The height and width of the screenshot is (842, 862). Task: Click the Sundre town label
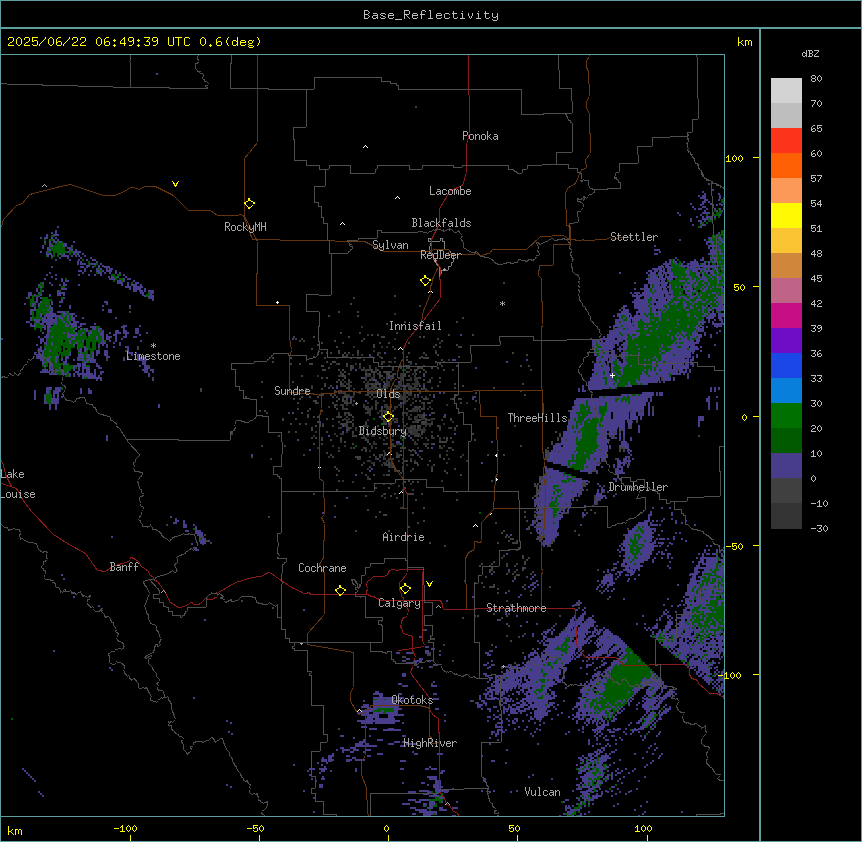(292, 391)
